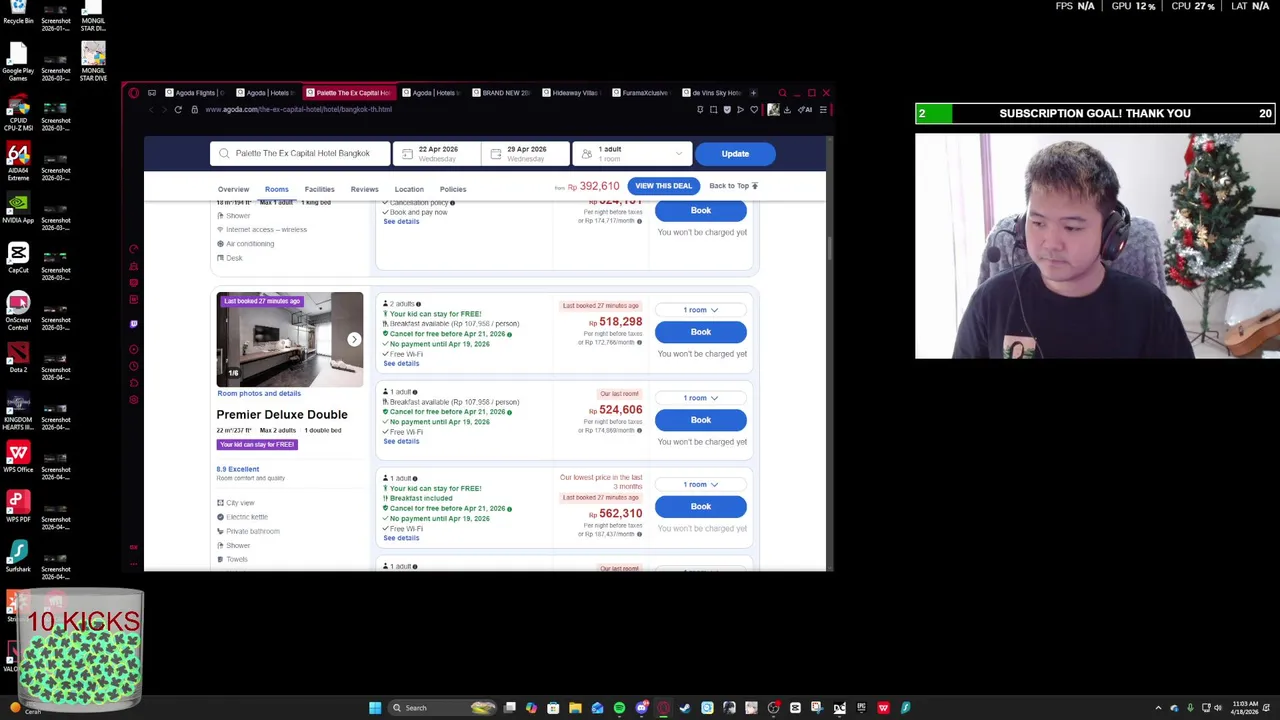Open Room photos and details link
Image resolution: width=1280 pixels, height=720 pixels.
click(259, 393)
